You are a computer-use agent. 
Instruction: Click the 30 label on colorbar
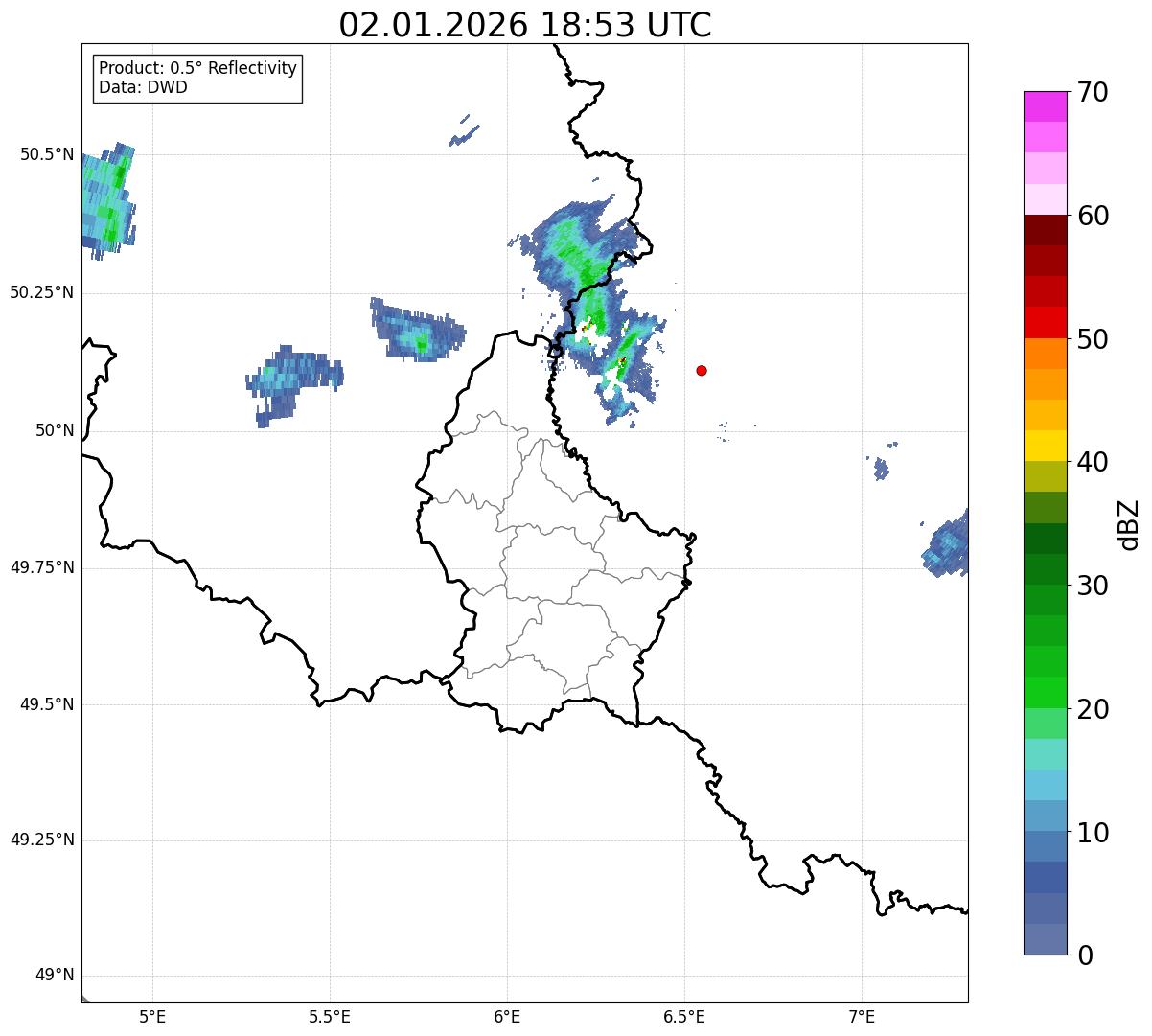pos(1093,586)
